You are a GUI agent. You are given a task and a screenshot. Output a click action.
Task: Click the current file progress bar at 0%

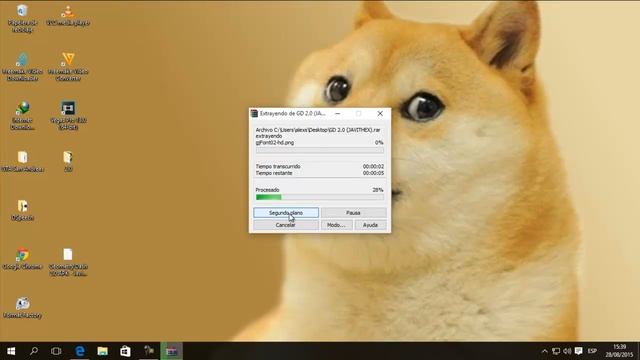[x=320, y=150]
